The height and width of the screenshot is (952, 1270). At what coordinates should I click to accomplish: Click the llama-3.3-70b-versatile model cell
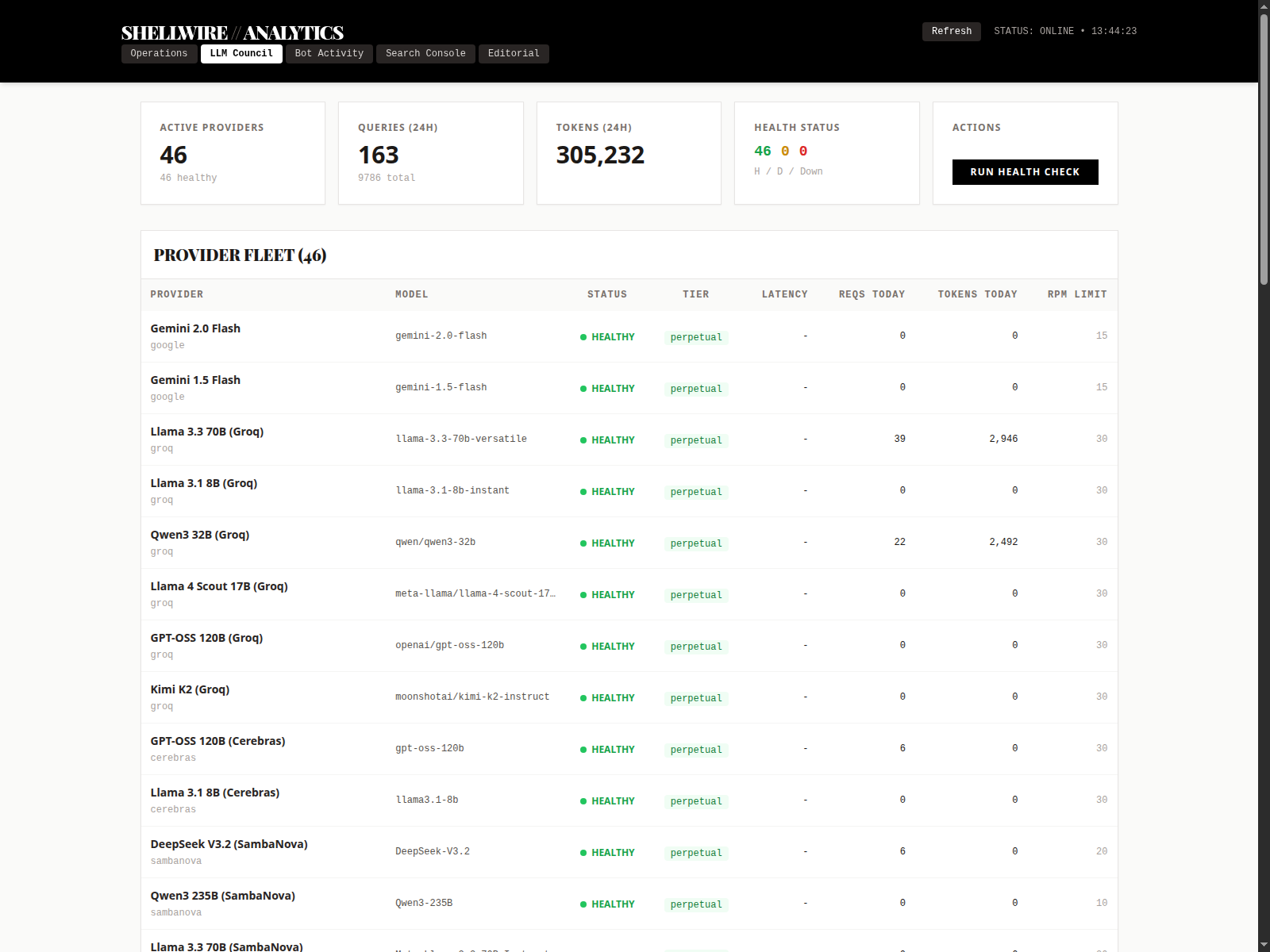coord(461,439)
